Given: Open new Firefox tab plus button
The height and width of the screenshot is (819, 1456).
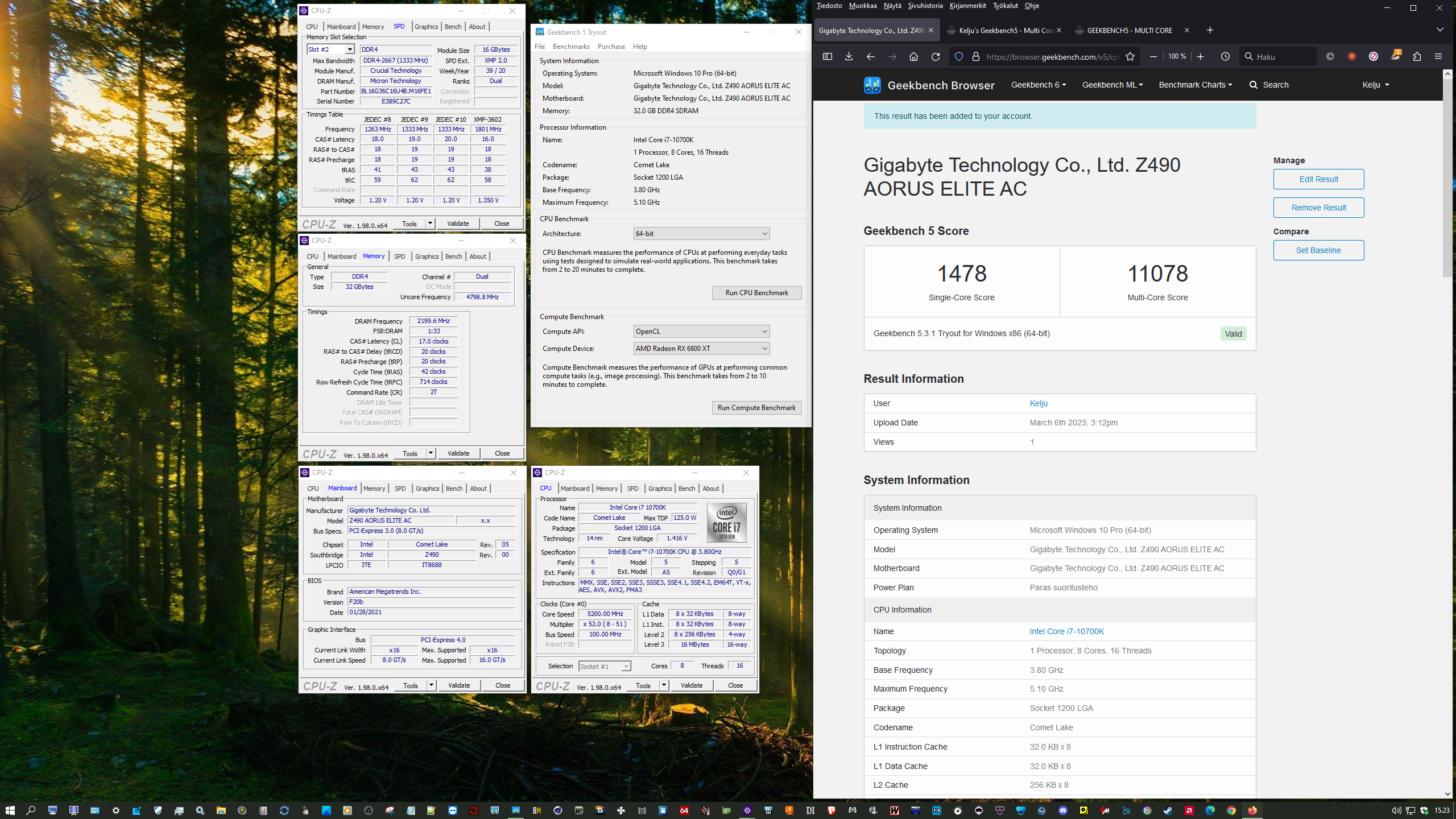Looking at the screenshot, I should (x=1210, y=30).
